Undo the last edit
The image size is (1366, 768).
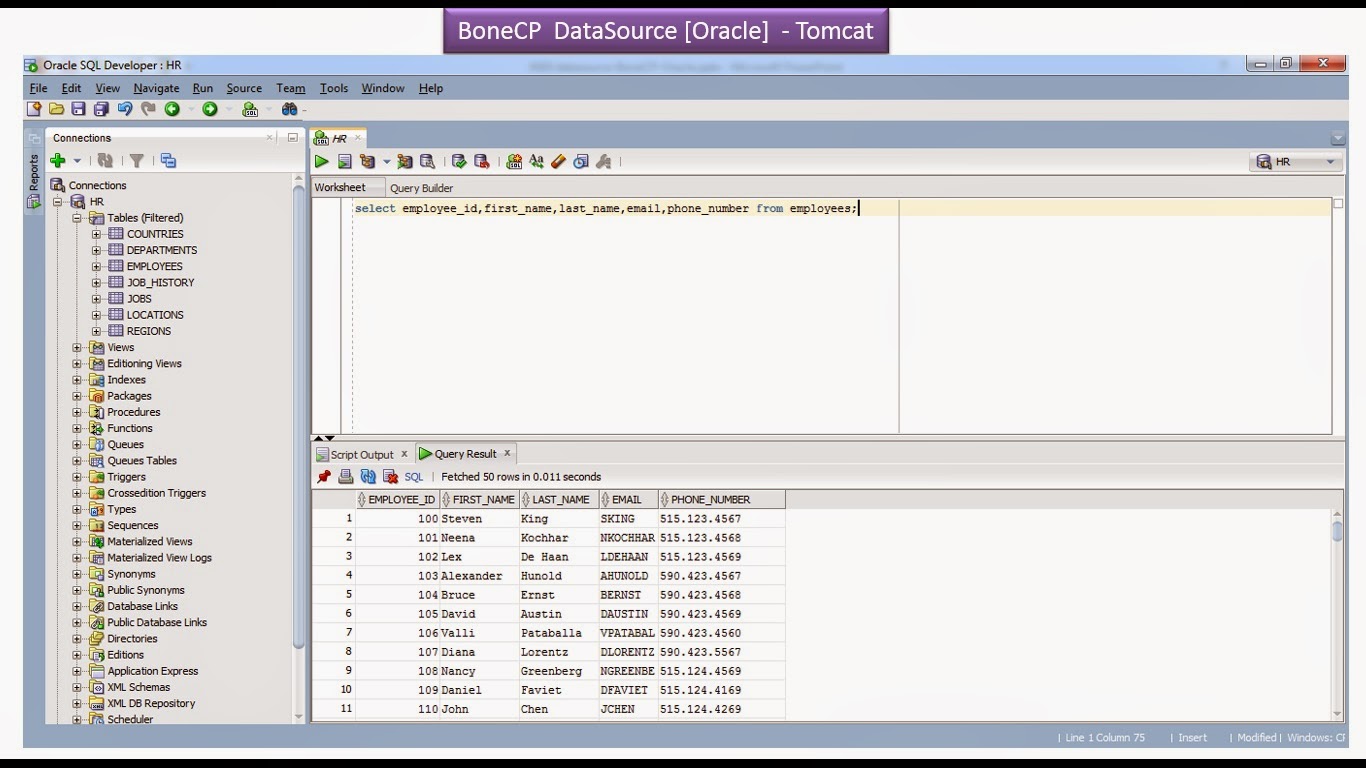125,109
